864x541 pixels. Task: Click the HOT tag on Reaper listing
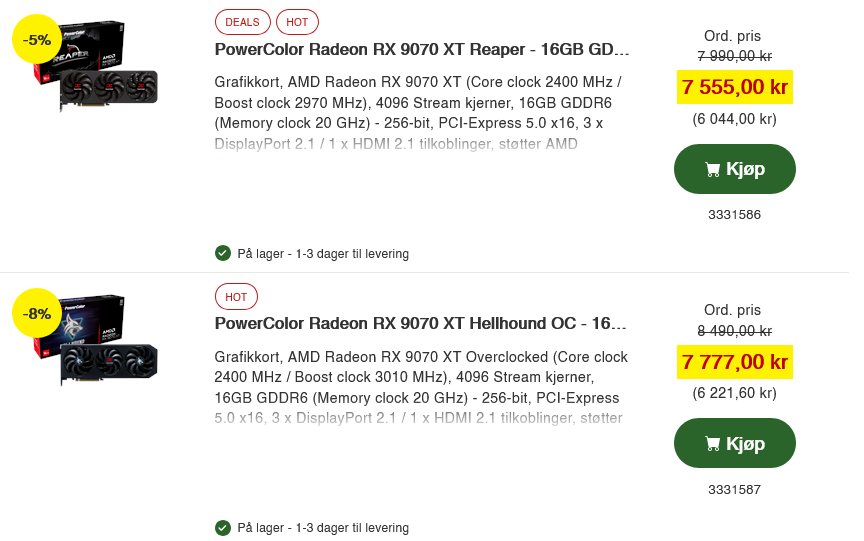click(297, 22)
